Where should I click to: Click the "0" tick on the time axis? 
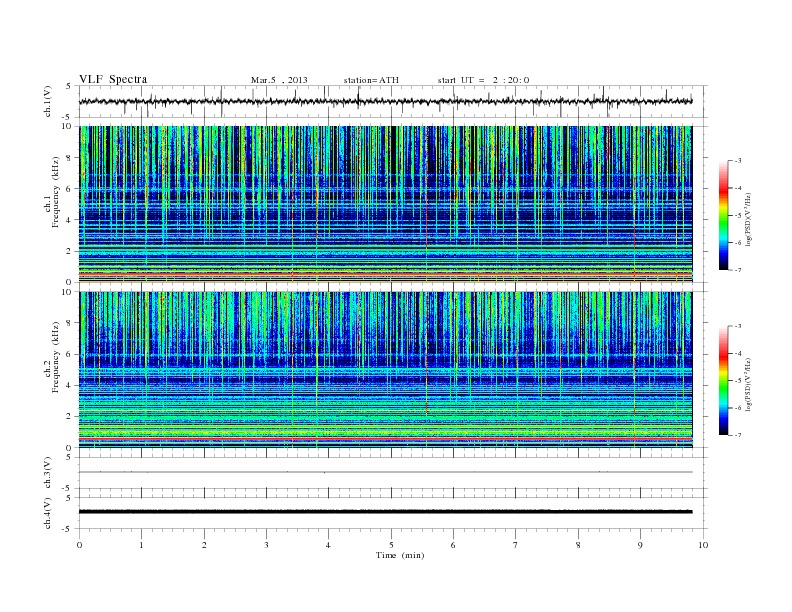[x=79, y=545]
